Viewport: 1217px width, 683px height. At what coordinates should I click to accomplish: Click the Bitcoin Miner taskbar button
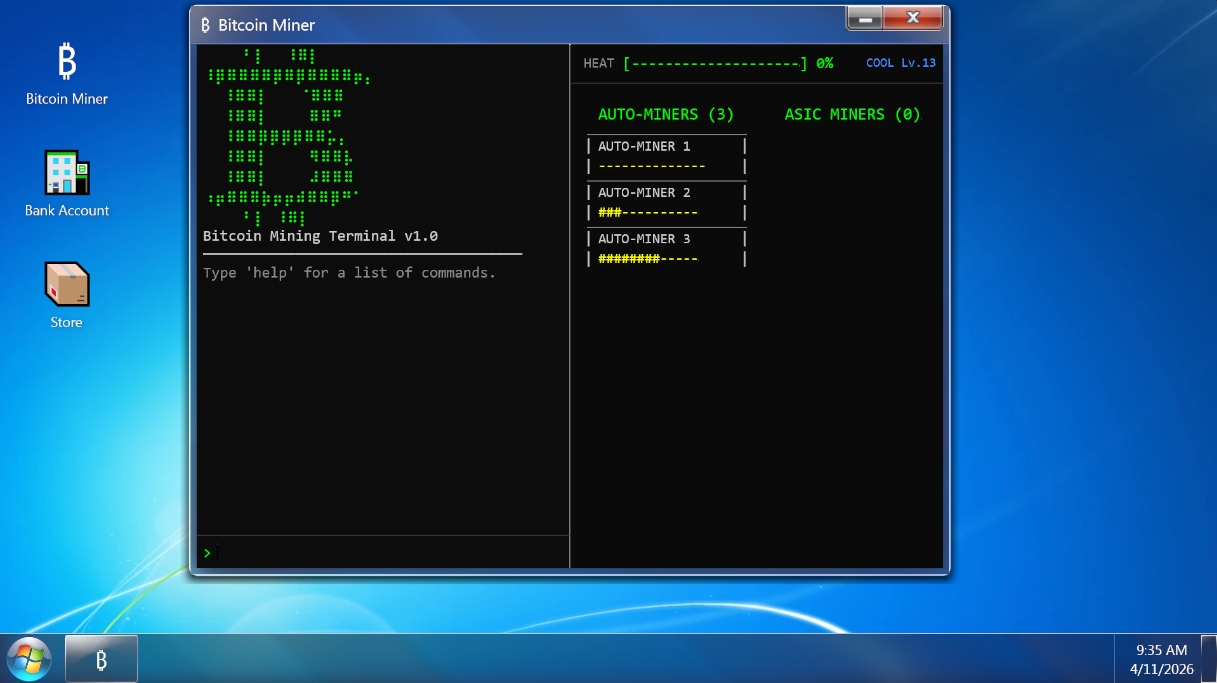pyautogui.click(x=101, y=659)
